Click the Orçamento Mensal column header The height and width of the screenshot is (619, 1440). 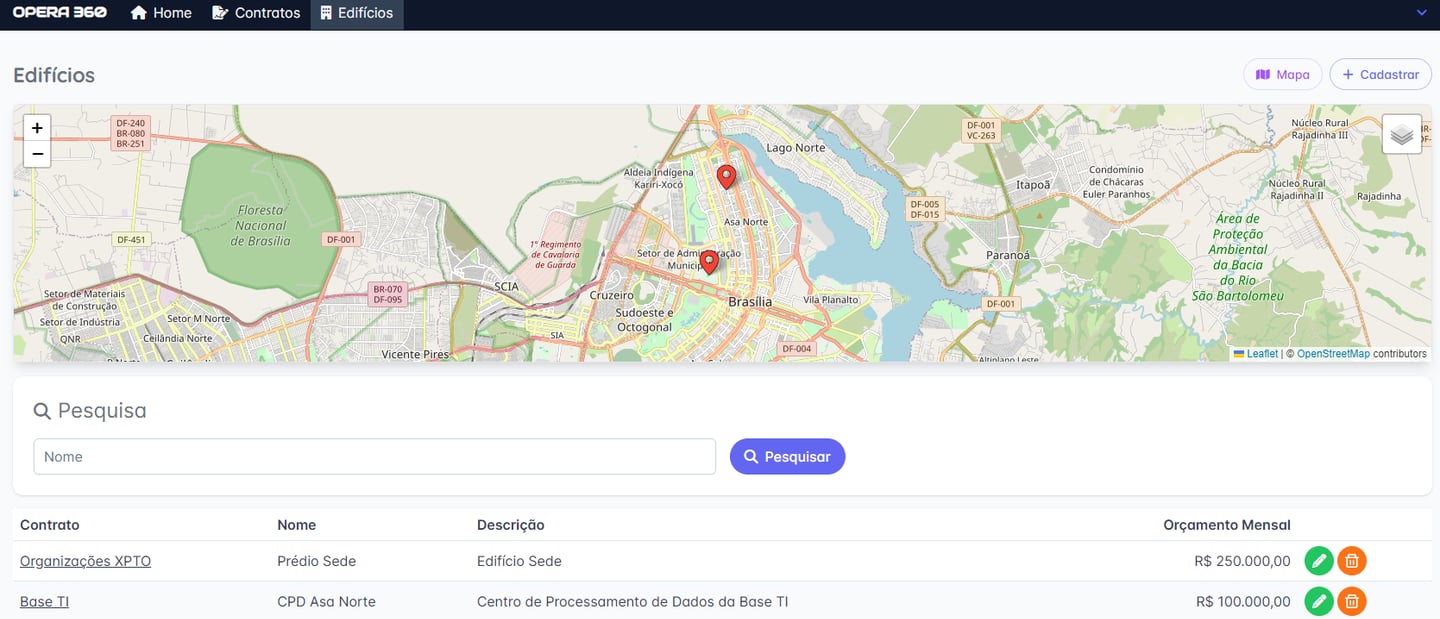pos(1227,524)
